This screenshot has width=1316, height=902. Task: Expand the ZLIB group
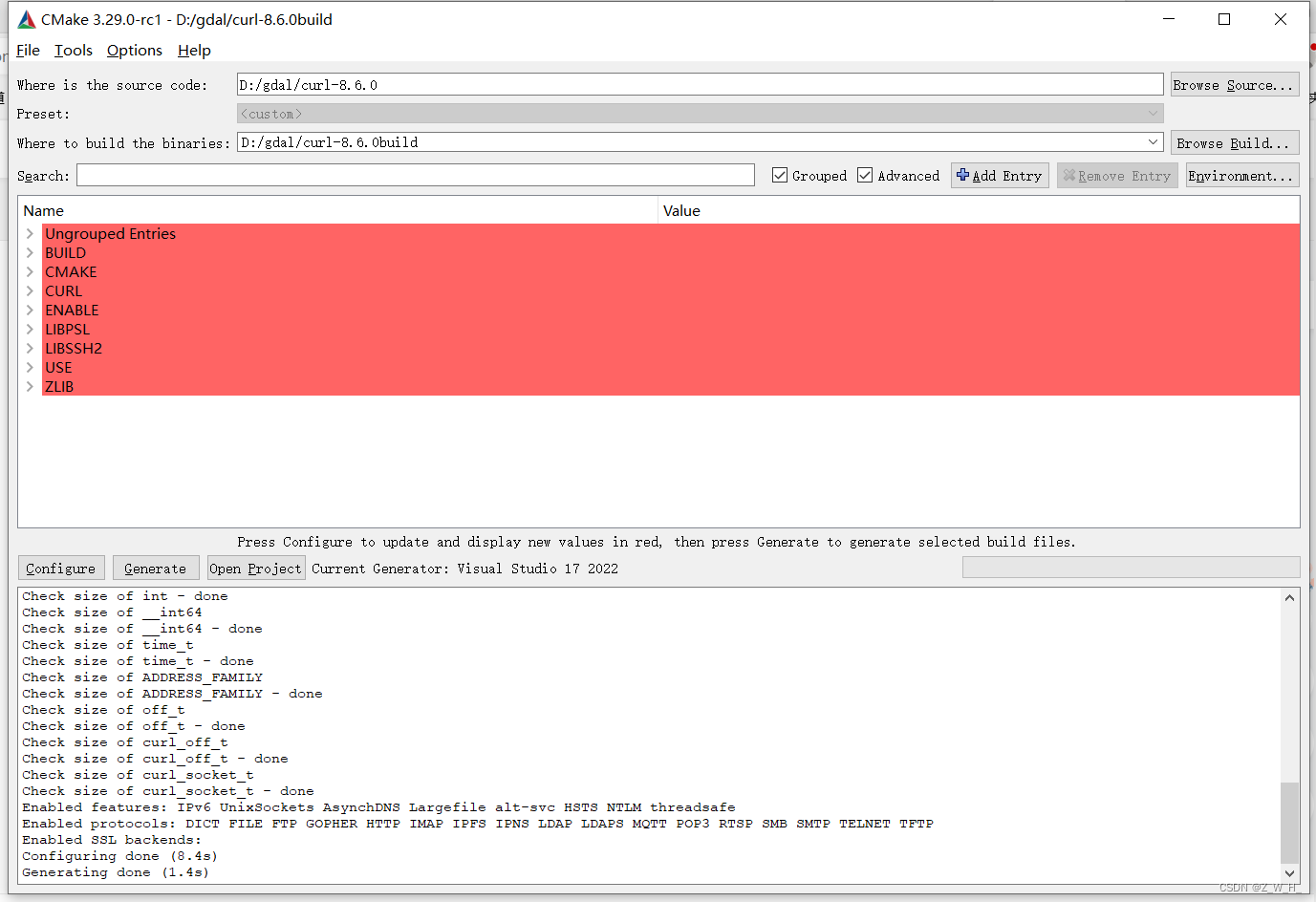point(30,386)
